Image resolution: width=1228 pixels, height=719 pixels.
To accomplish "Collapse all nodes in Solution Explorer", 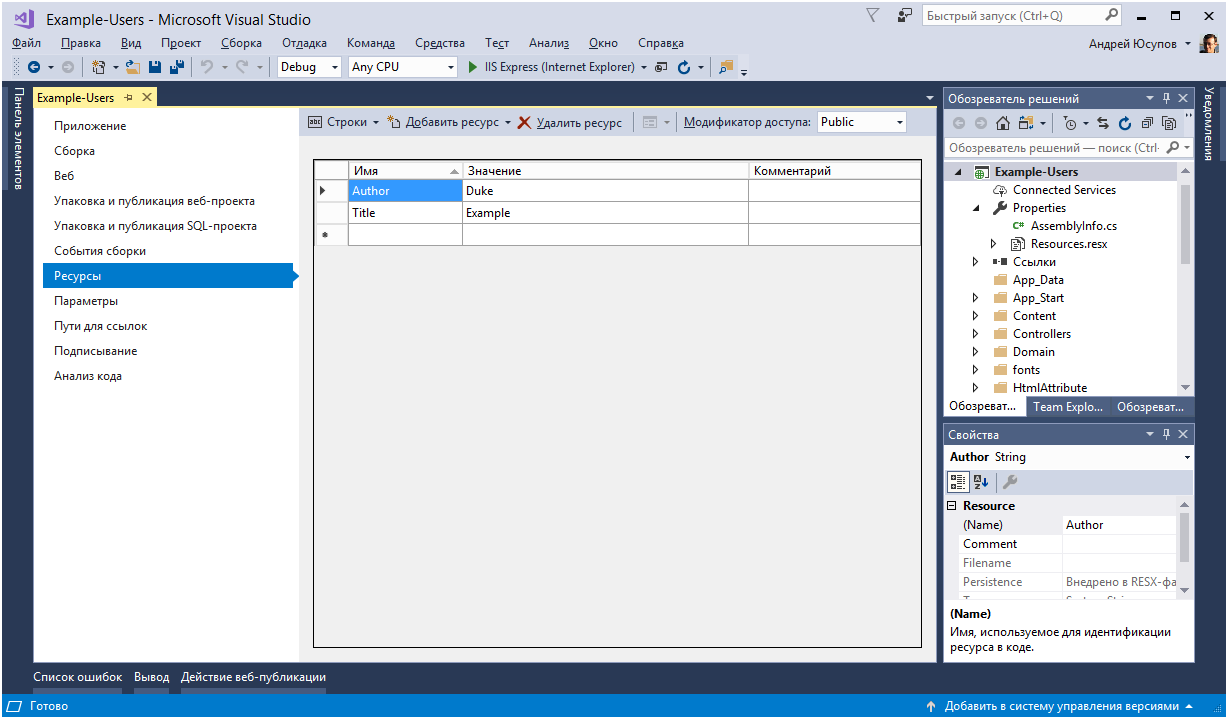I will tap(1147, 123).
